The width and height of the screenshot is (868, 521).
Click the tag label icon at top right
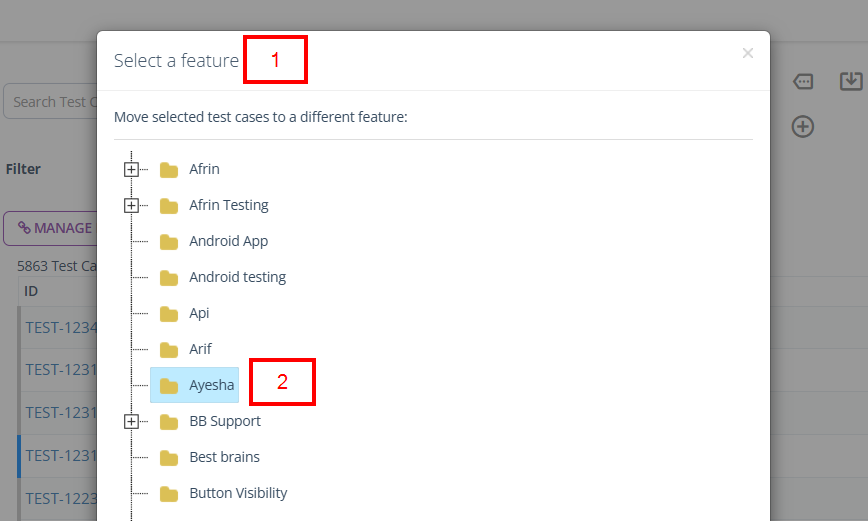click(803, 81)
